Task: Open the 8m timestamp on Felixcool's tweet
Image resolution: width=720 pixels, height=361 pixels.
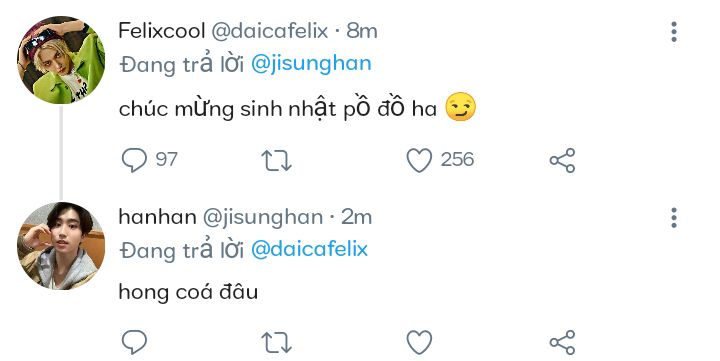Action: (x=362, y=31)
